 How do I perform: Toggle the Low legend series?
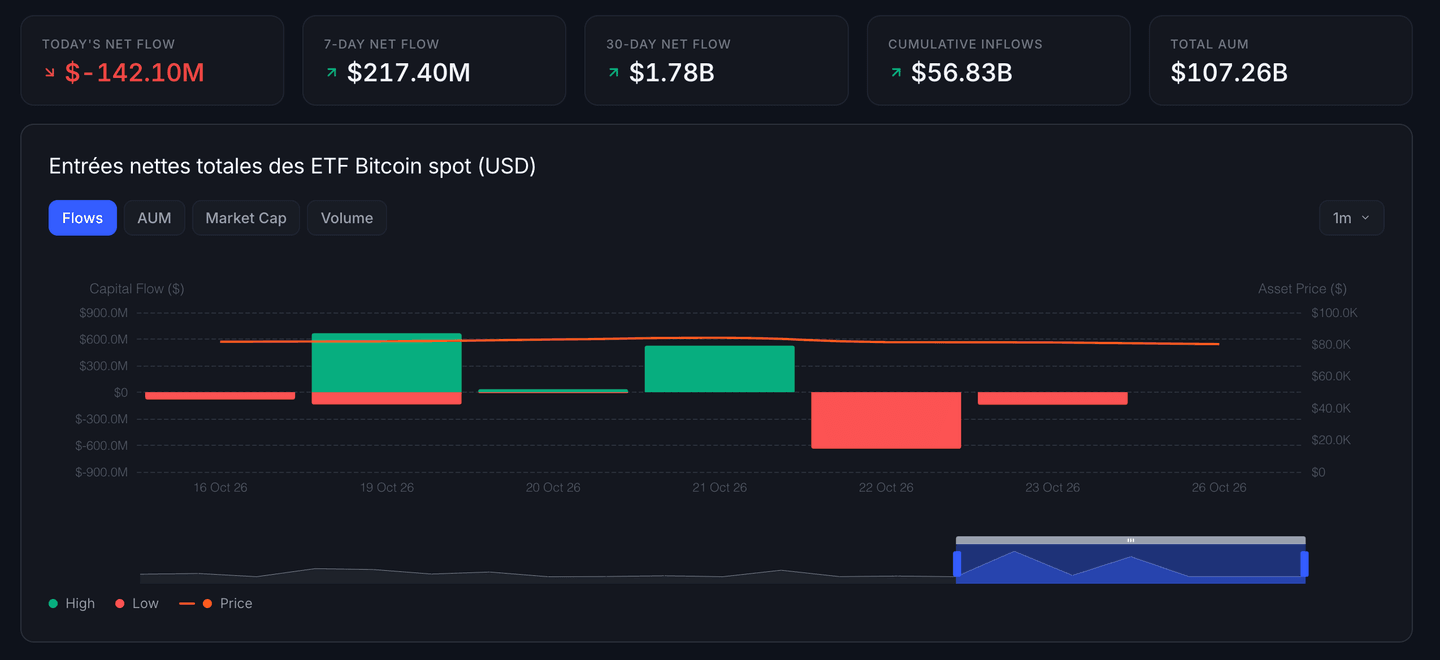coord(137,603)
